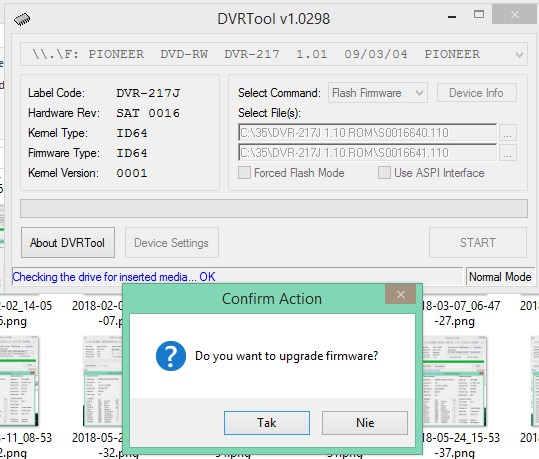Click the Kernel Type value ID64
This screenshot has height=459, width=539.
[132, 133]
